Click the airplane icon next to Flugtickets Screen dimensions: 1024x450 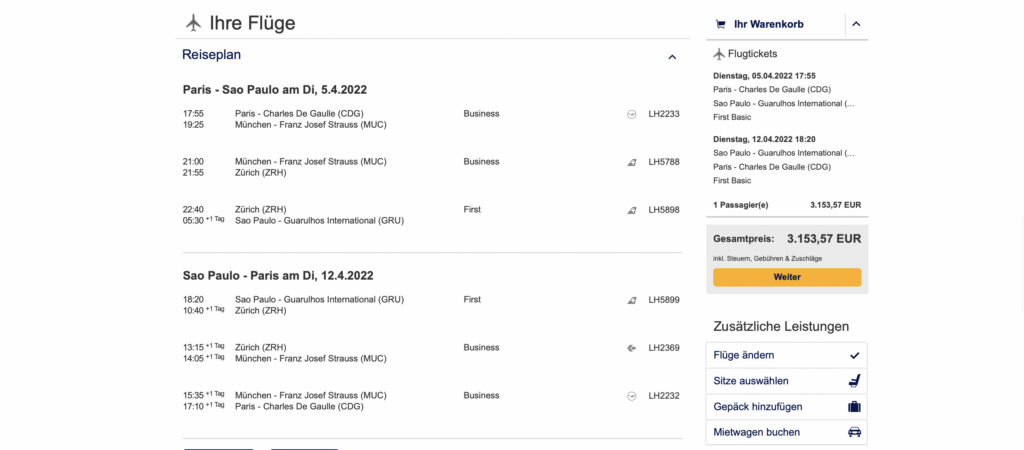tap(718, 54)
